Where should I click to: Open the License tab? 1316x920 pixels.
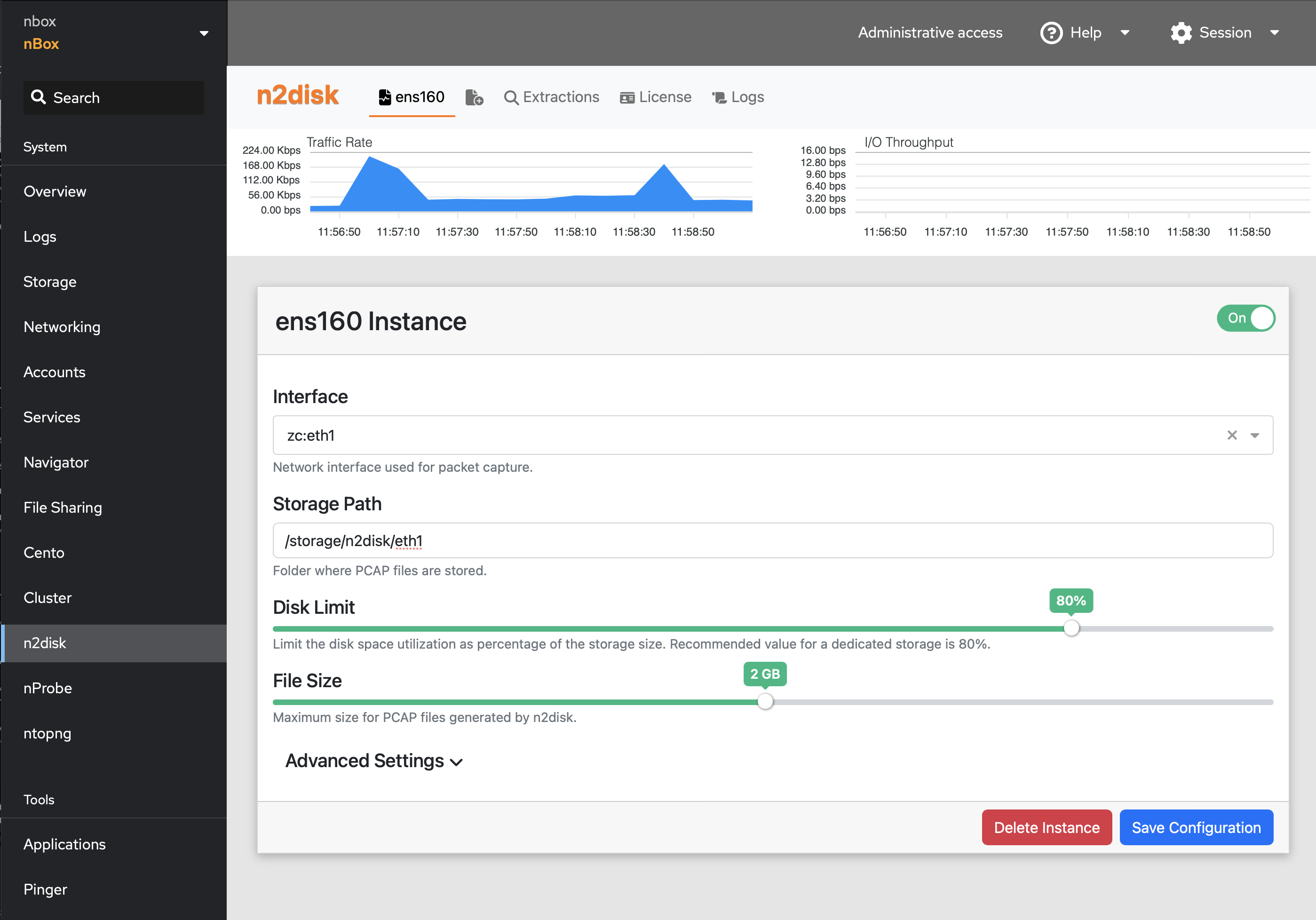coord(656,97)
